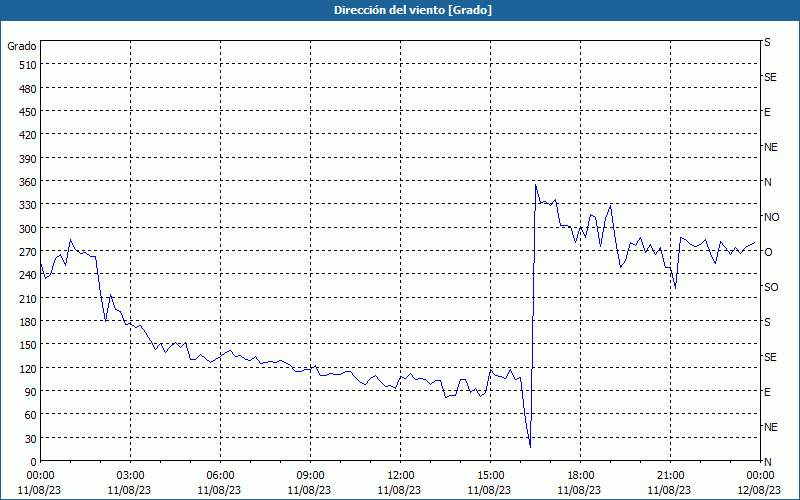Click the 450 degree axis label

(28, 112)
